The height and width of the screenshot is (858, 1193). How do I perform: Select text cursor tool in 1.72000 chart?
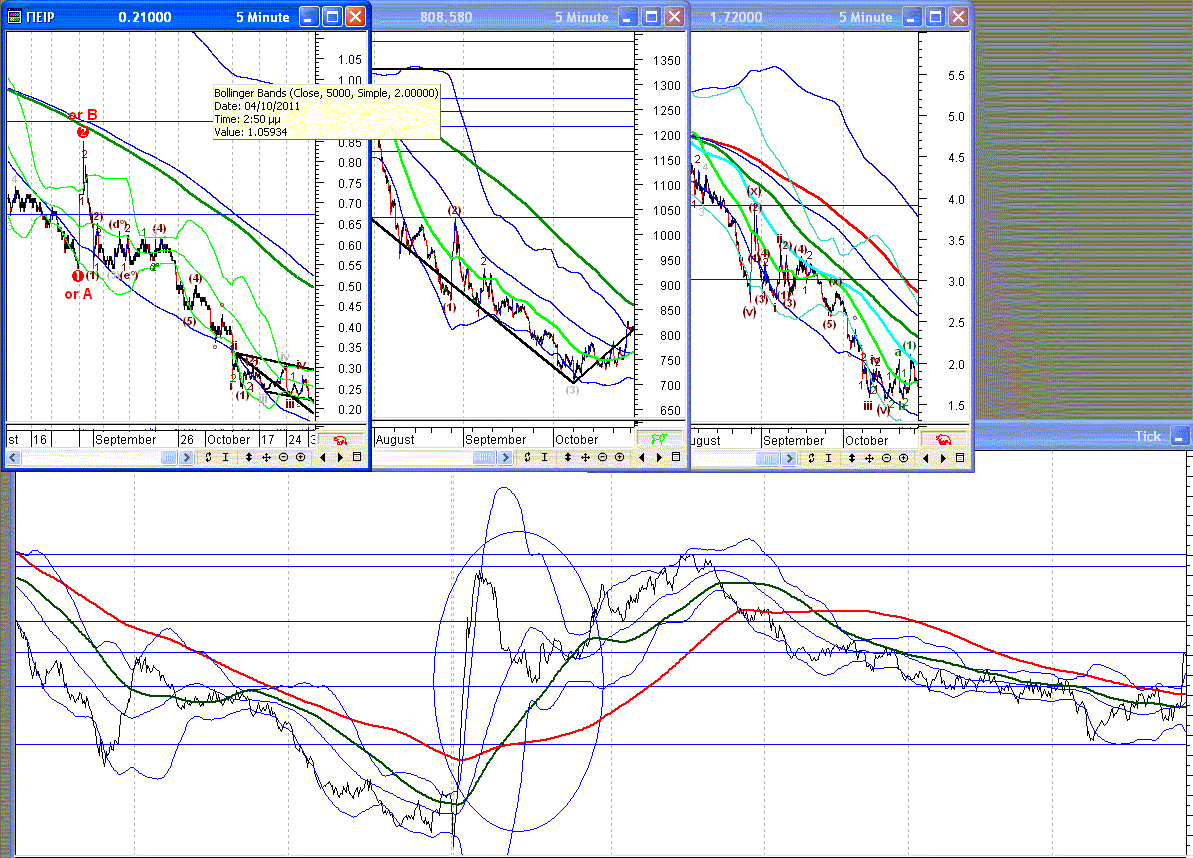828,458
